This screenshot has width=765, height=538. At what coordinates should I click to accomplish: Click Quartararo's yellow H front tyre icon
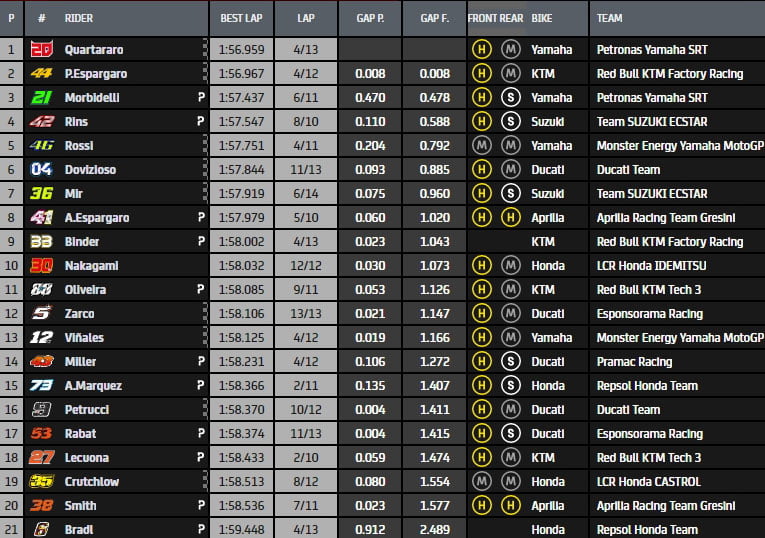pyautogui.click(x=482, y=49)
